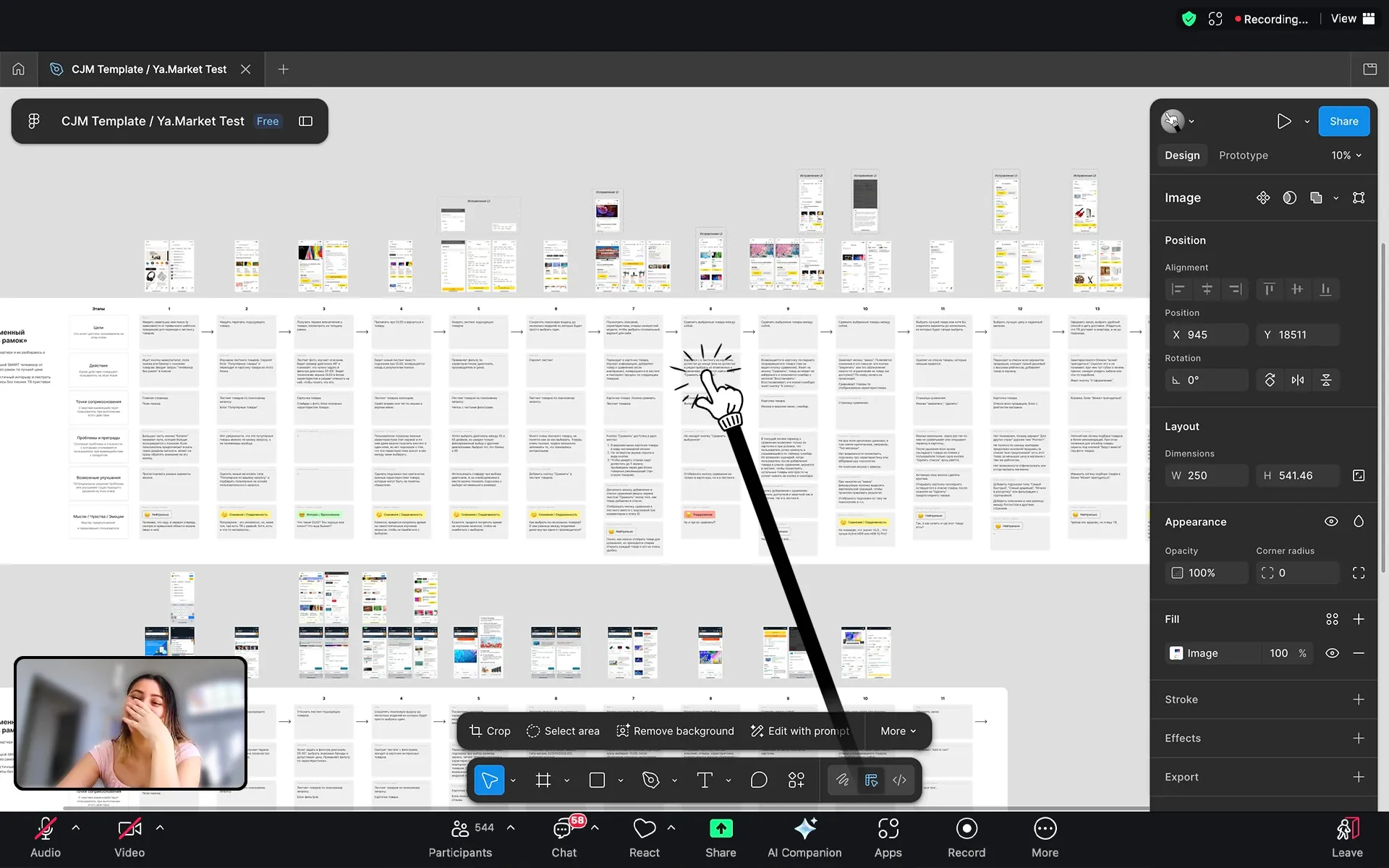Select the Text tool
Image resolution: width=1389 pixels, height=868 pixels.
[x=705, y=780]
